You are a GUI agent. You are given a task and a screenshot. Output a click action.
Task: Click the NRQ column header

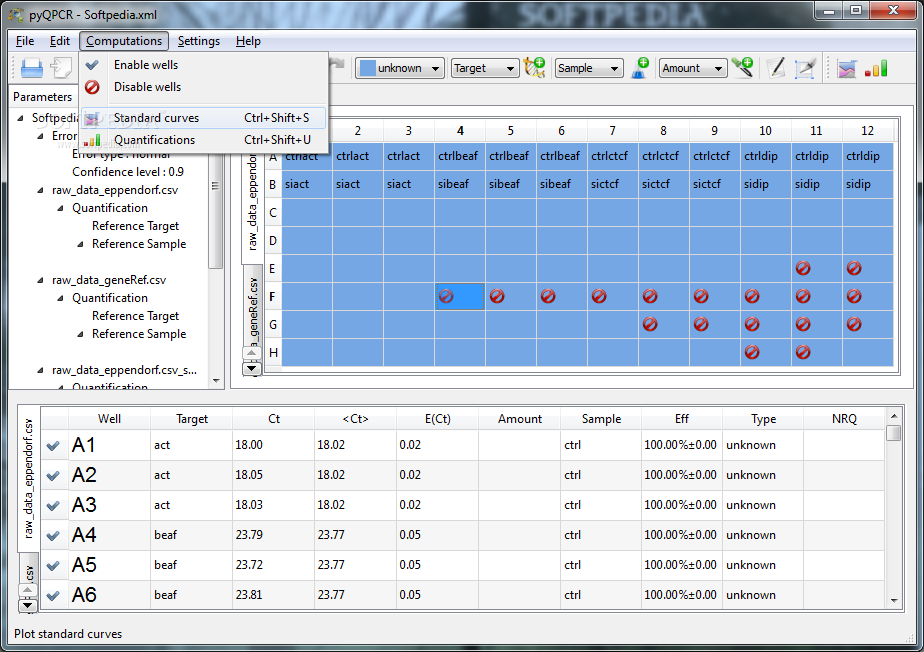point(844,419)
